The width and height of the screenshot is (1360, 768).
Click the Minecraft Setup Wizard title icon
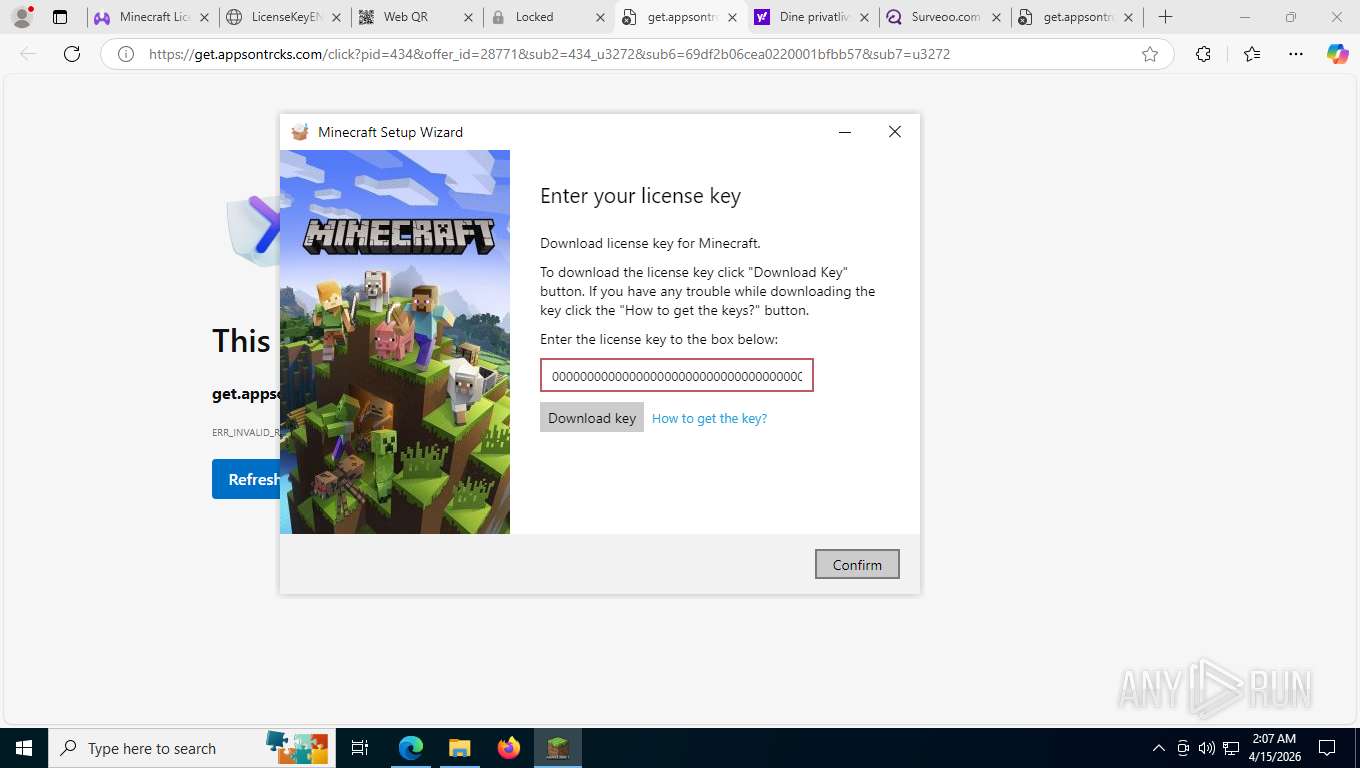(299, 132)
